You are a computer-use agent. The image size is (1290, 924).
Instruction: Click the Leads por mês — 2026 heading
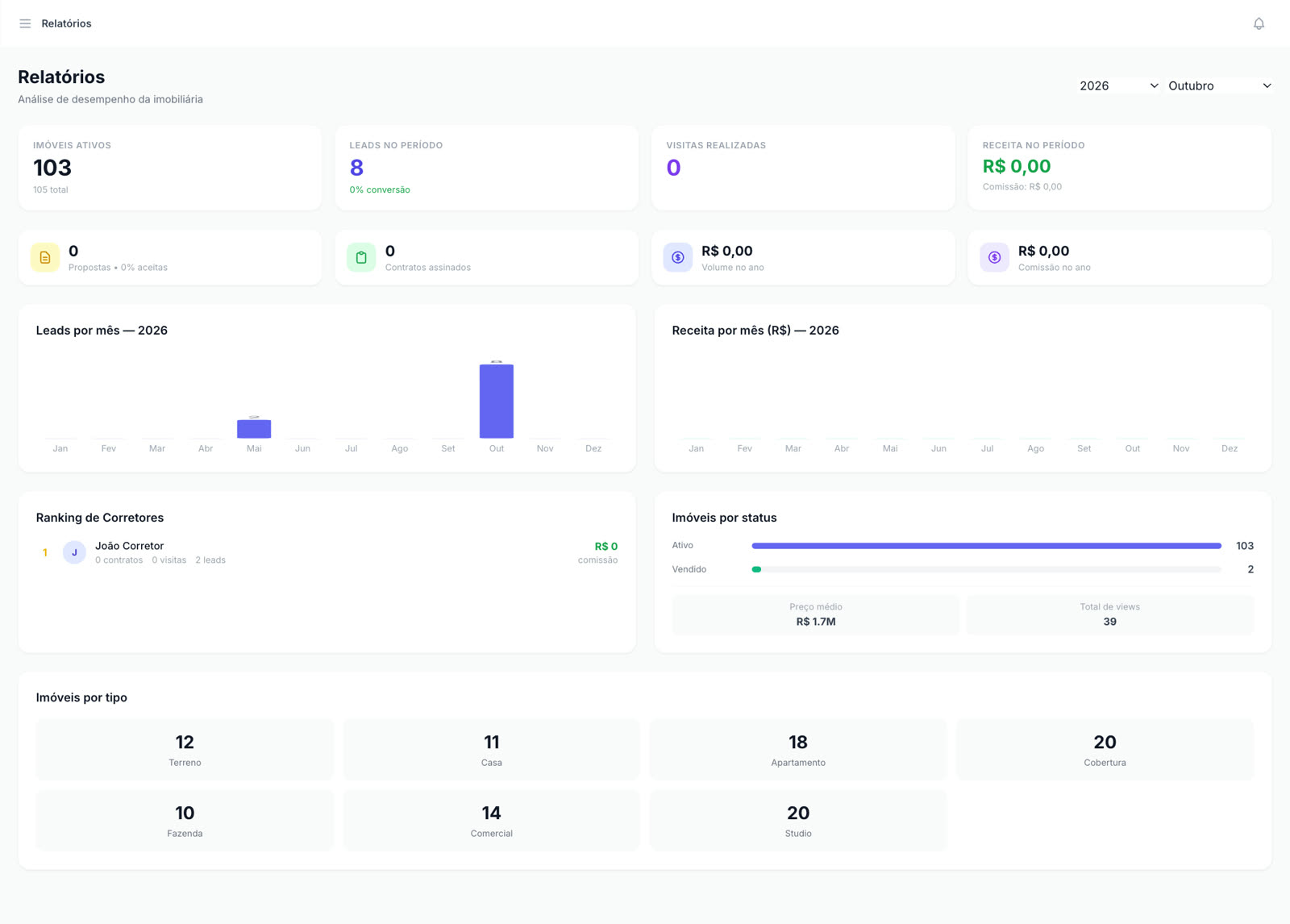click(x=102, y=331)
